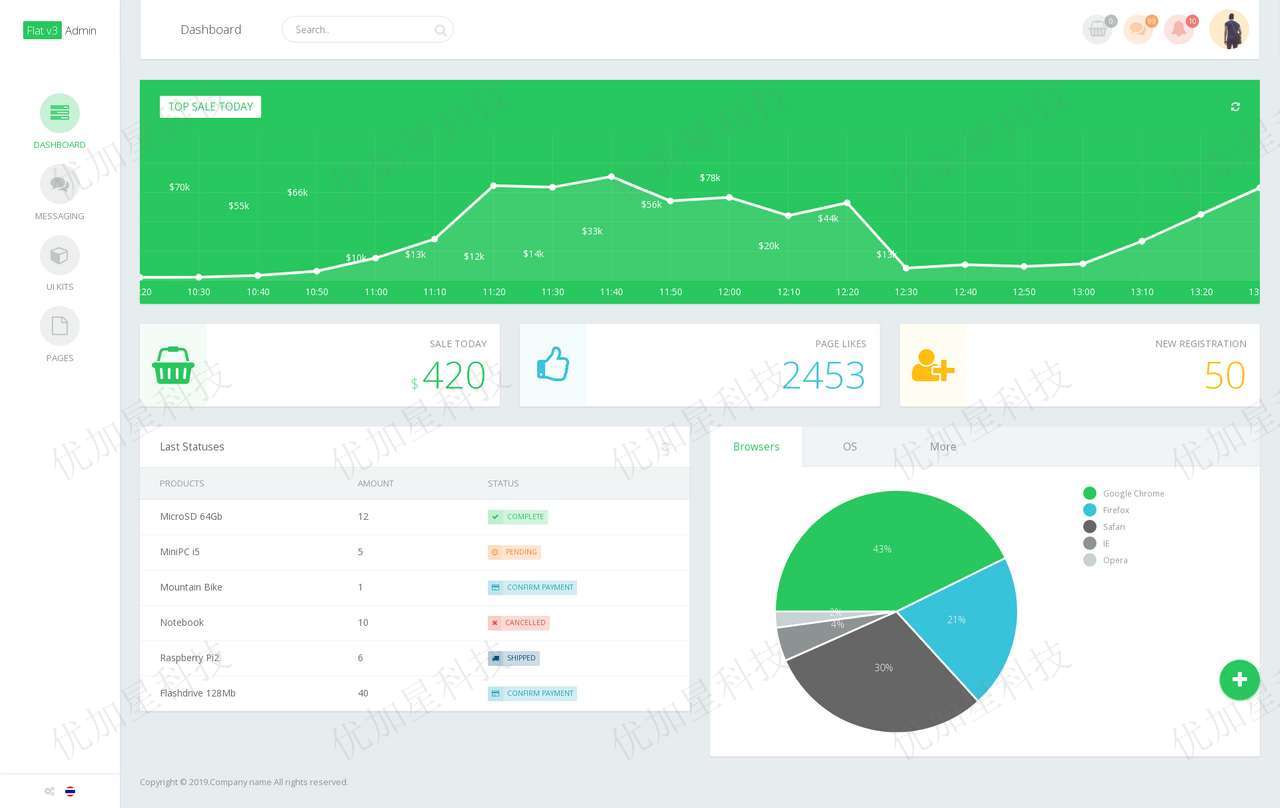Image resolution: width=1280 pixels, height=808 pixels.
Task: Click the Flashdrive 128Mb CONFIRM PAYMENT badge
Action: pos(532,693)
